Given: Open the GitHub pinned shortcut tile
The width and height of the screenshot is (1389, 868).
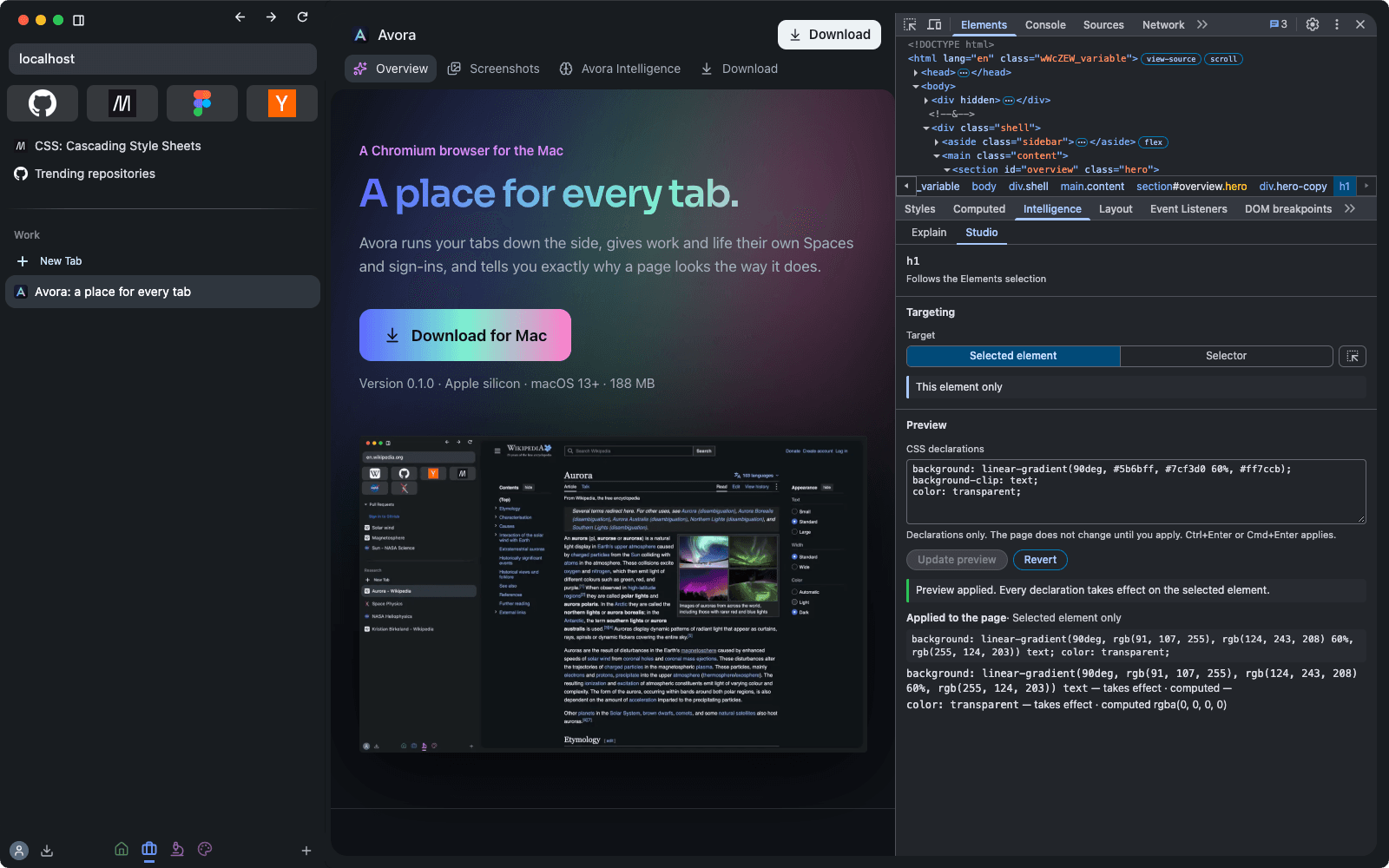Looking at the screenshot, I should tap(43, 103).
